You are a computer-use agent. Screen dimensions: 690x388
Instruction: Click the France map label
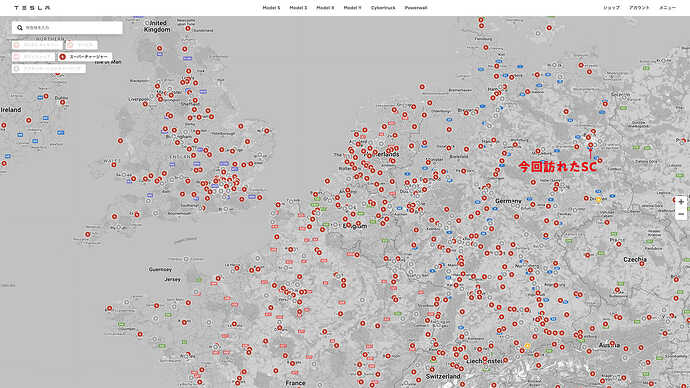click(x=295, y=383)
